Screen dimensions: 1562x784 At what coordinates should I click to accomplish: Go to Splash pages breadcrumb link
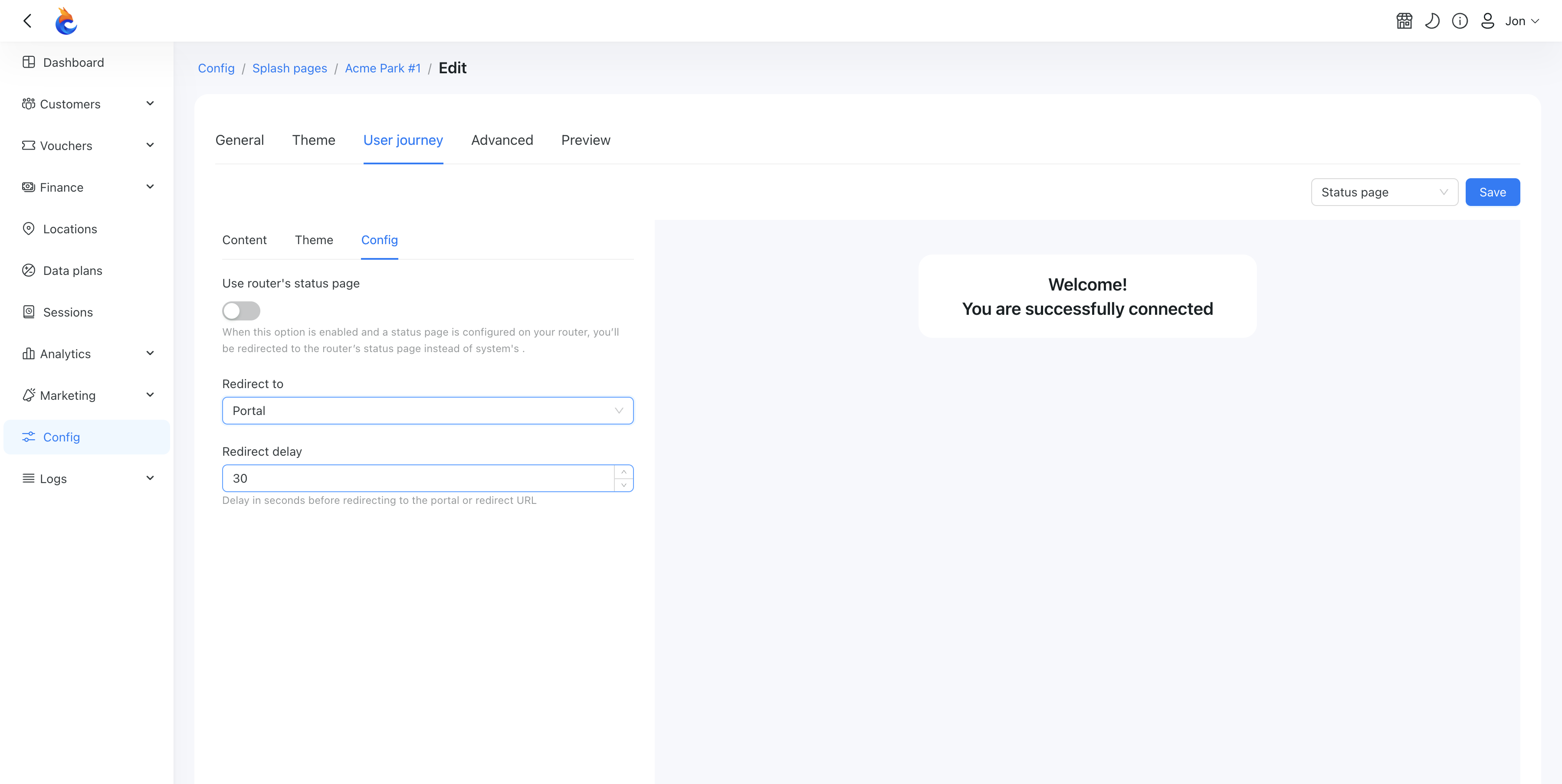click(x=290, y=68)
